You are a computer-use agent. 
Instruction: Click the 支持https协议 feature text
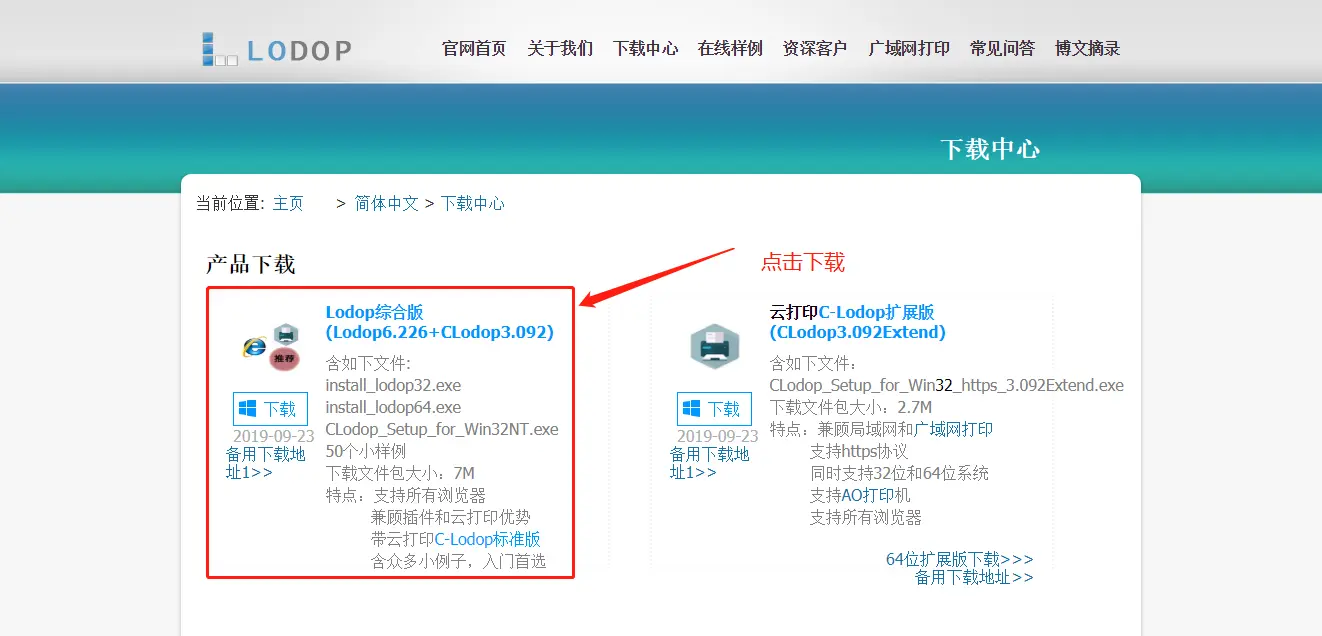[859, 451]
